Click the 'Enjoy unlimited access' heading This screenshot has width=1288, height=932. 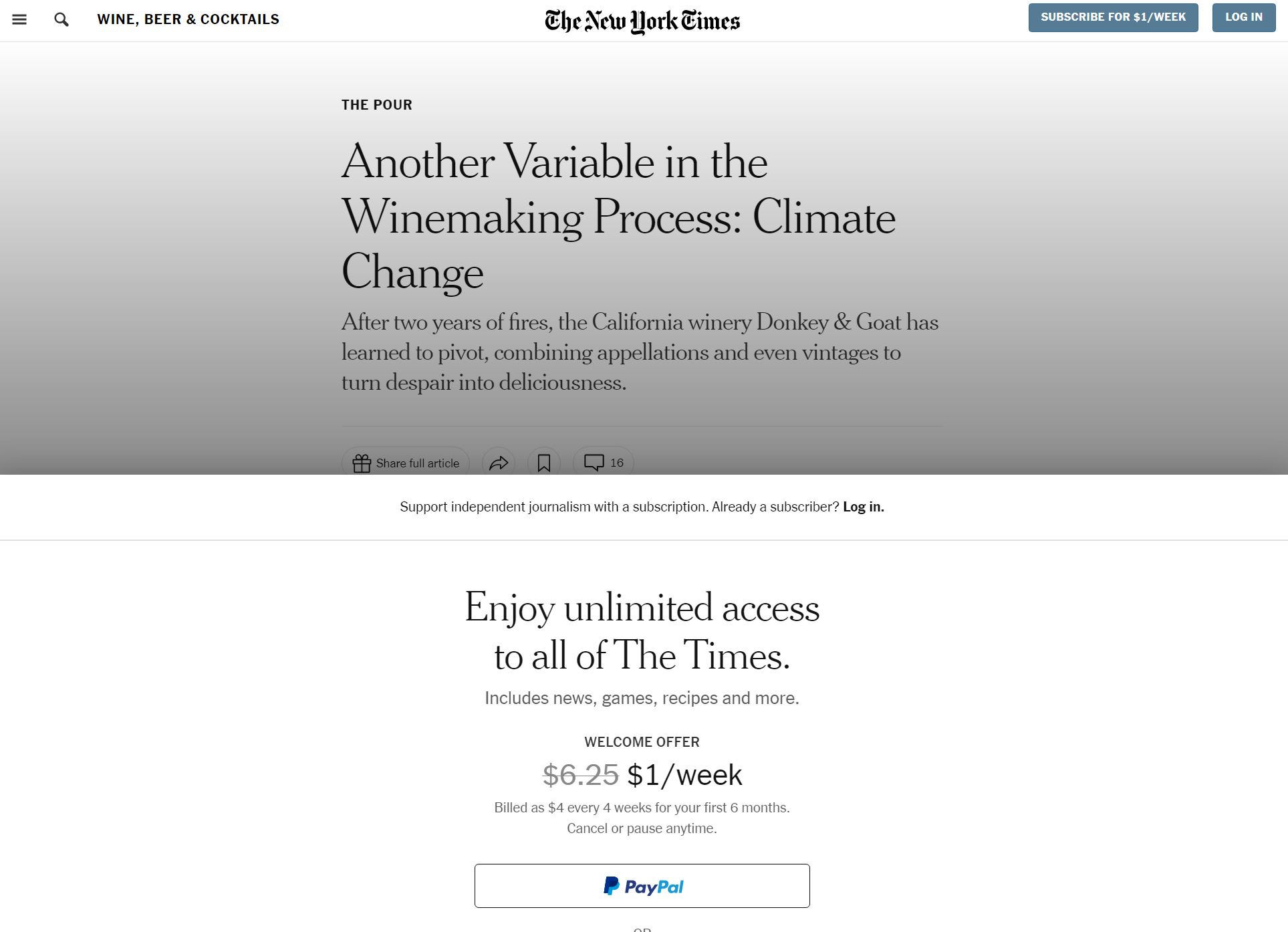coord(642,631)
